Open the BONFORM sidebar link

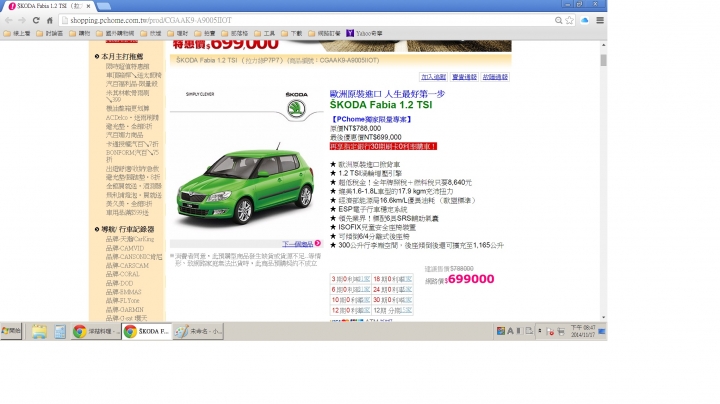tap(132, 156)
